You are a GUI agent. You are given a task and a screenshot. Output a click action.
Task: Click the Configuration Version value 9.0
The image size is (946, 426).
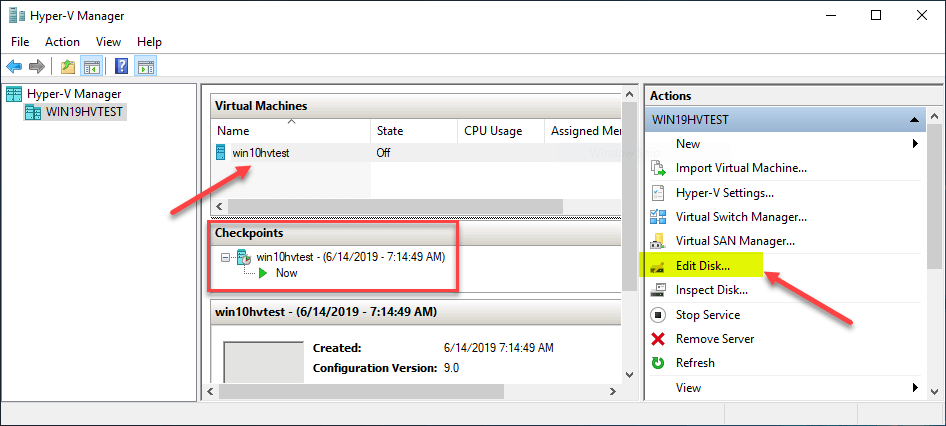click(x=451, y=368)
